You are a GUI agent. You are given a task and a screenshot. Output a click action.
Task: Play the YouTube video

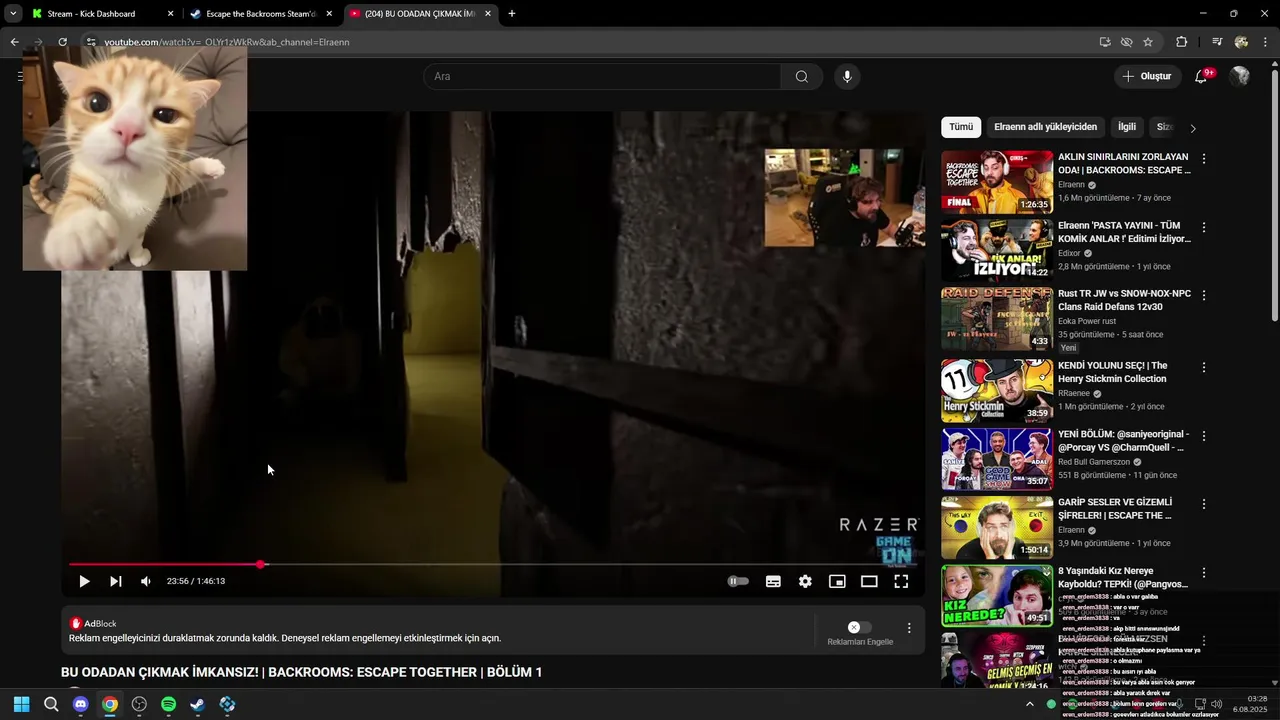tap(84, 581)
